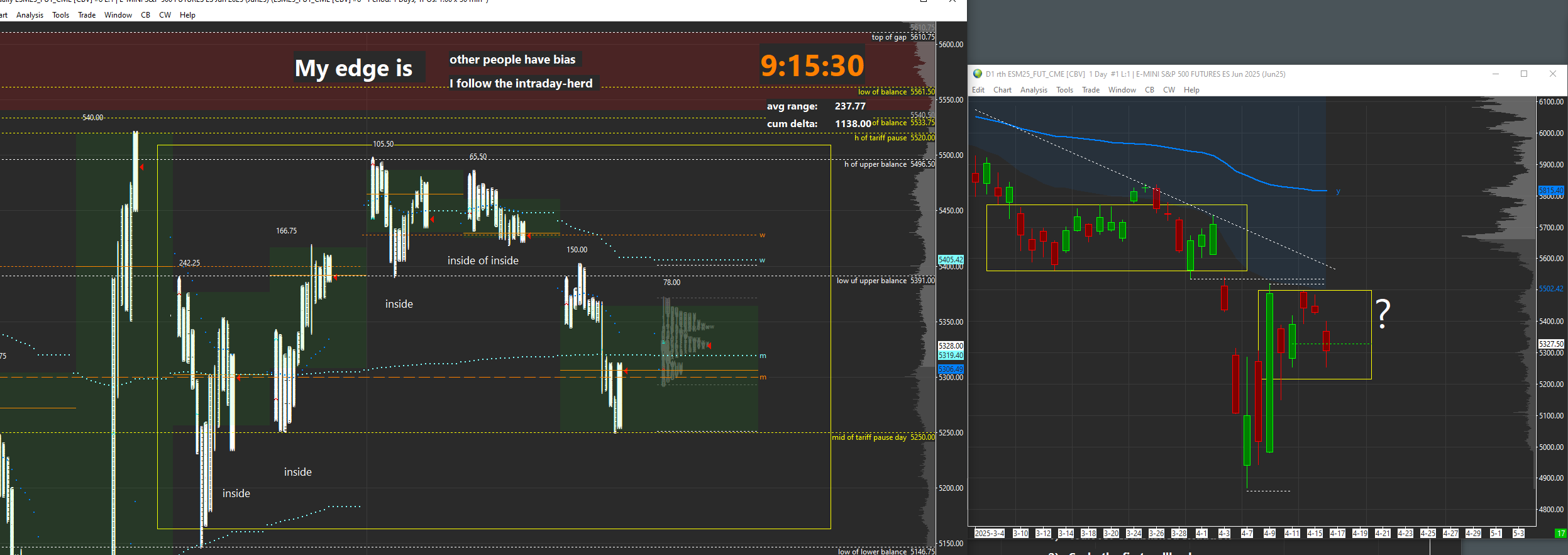This screenshot has width=1568, height=555.
Task: Click the orange 9:15:30 countdown timer
Action: [x=812, y=65]
